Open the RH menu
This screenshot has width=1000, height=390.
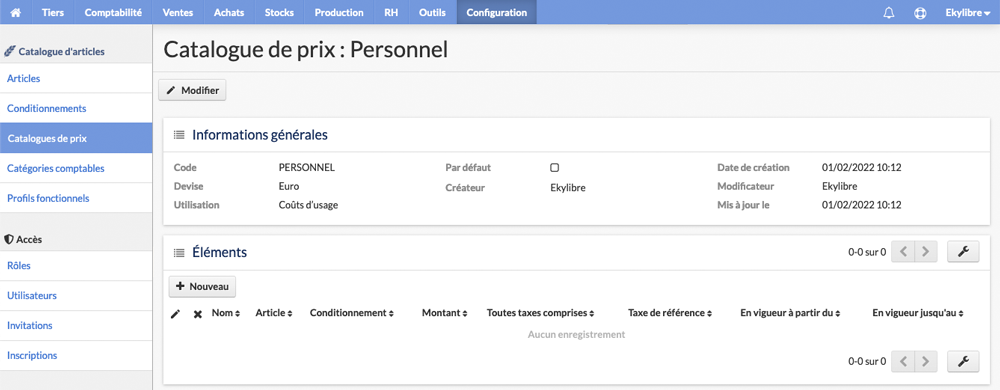click(x=391, y=12)
